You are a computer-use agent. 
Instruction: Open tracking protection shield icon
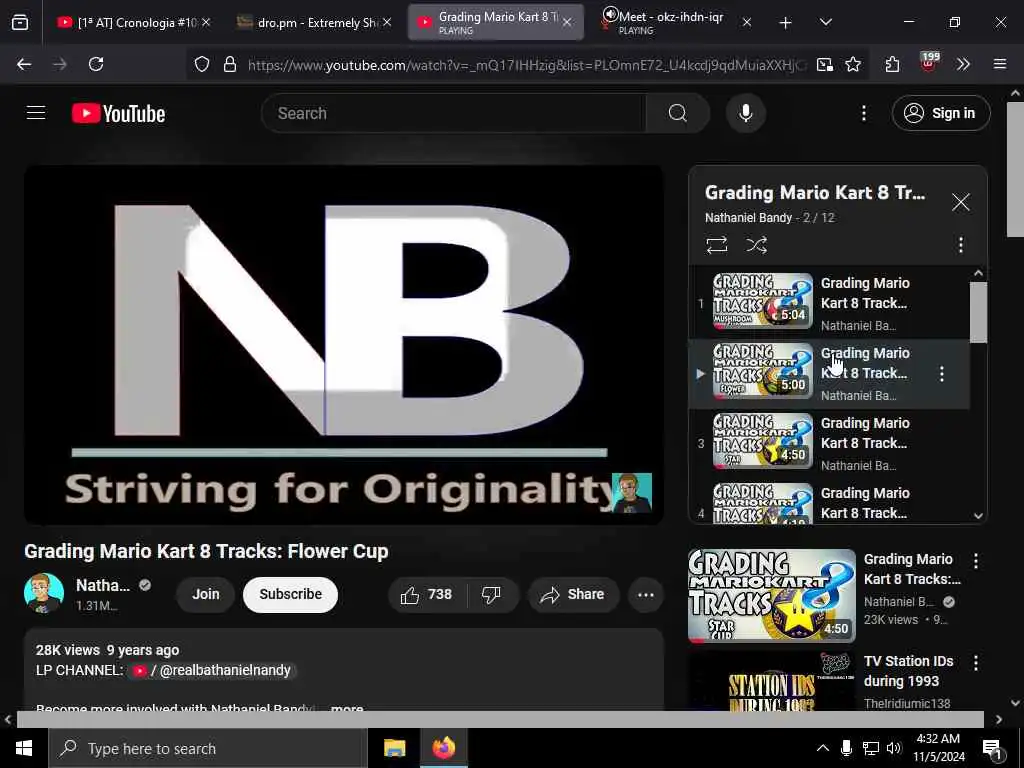coord(202,64)
